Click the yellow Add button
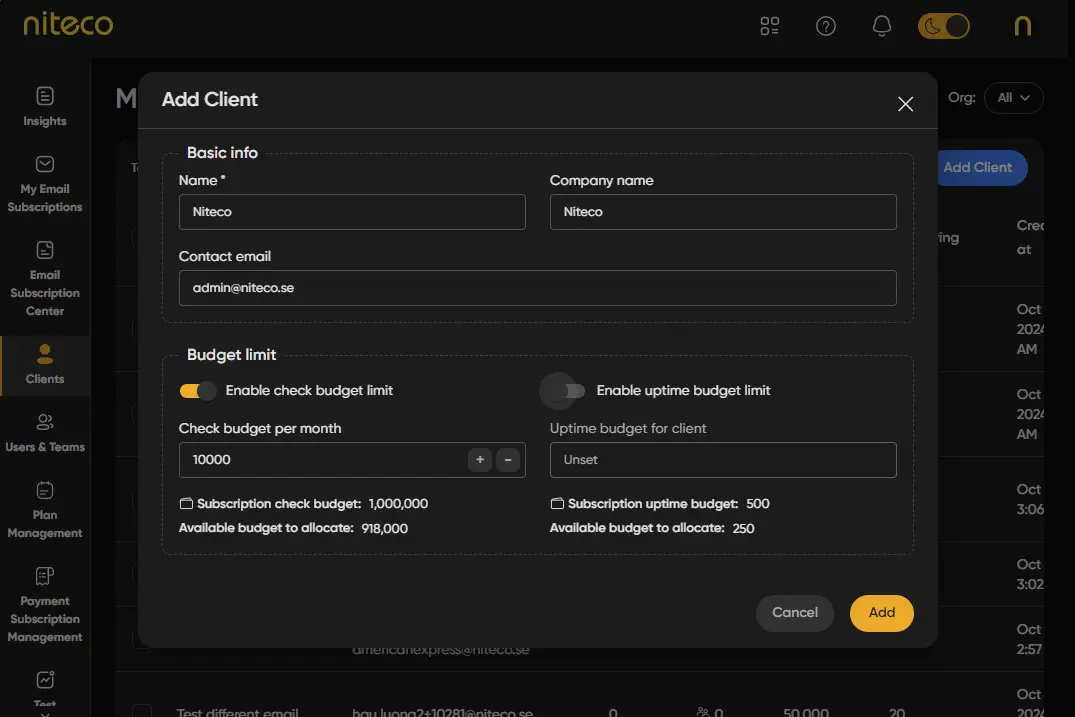 882,613
